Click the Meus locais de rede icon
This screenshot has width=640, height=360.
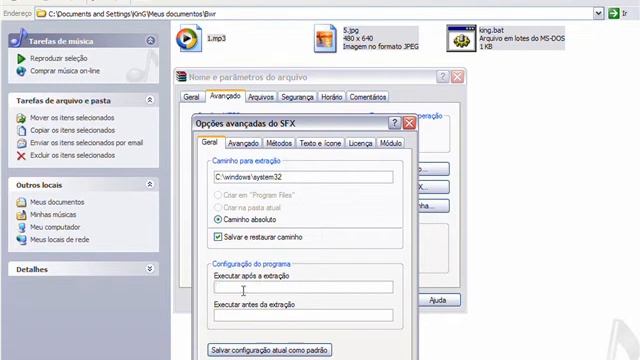[21, 240]
